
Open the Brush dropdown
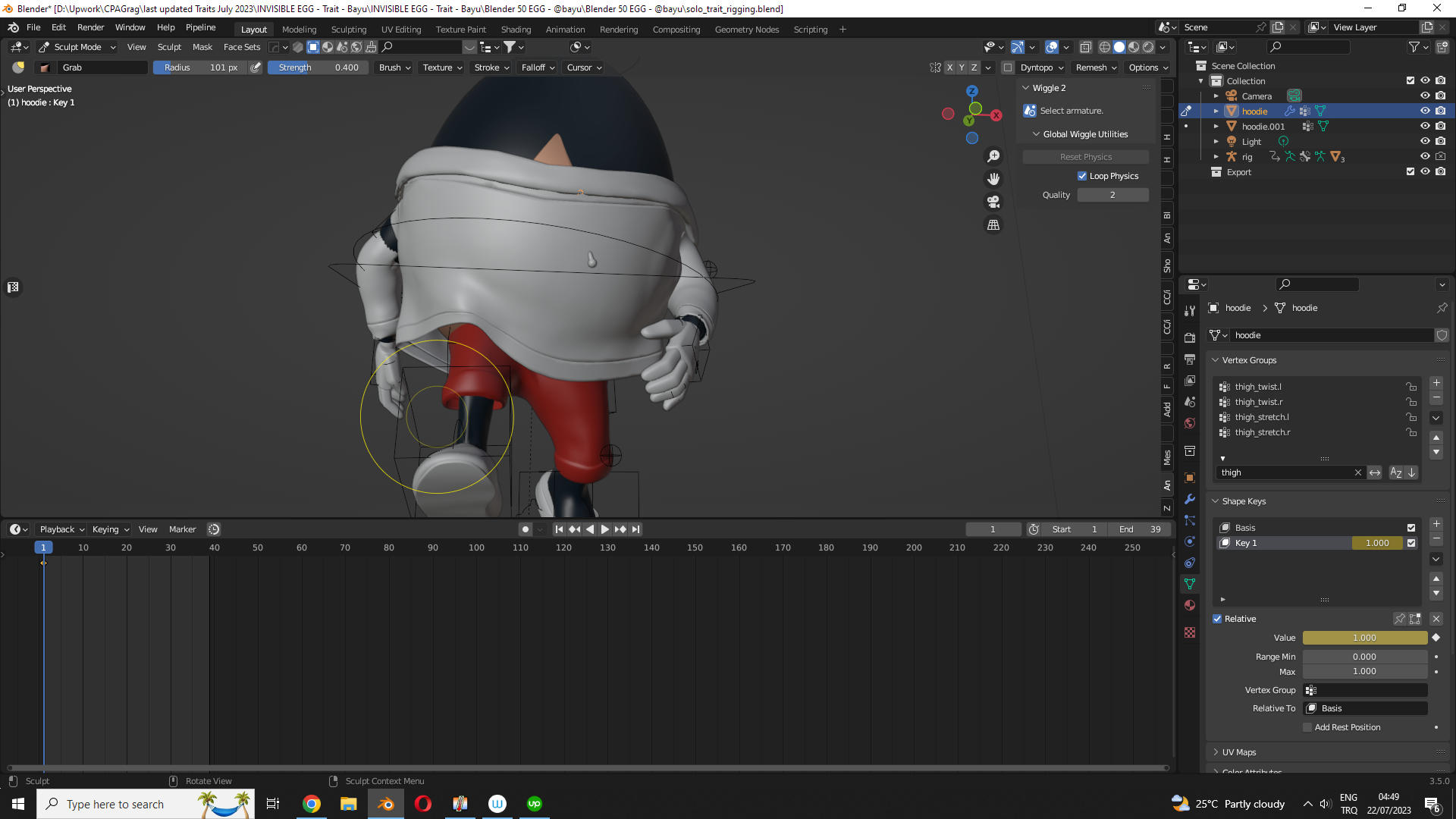(394, 67)
